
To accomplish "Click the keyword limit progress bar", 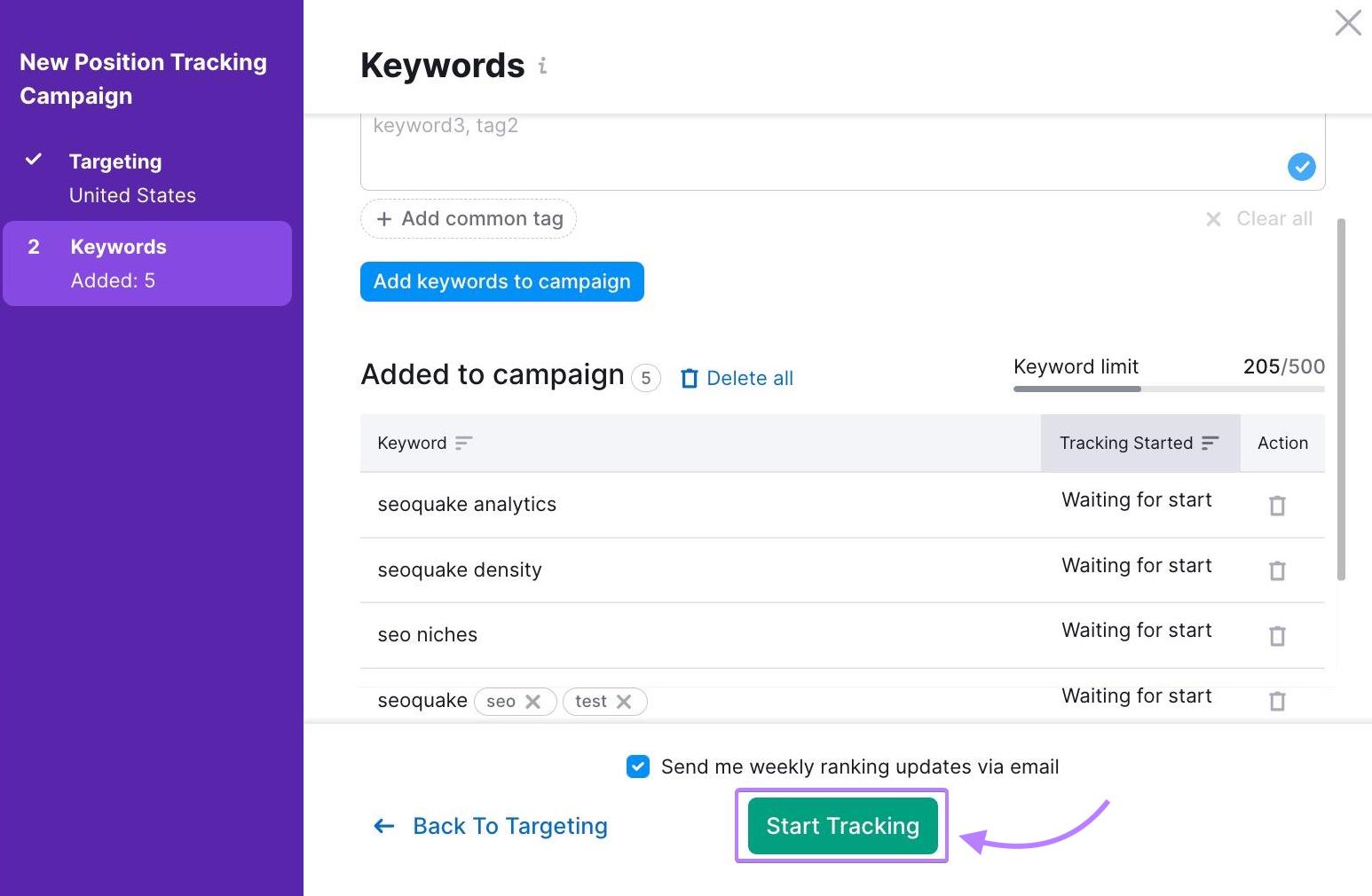I will coord(1169,389).
